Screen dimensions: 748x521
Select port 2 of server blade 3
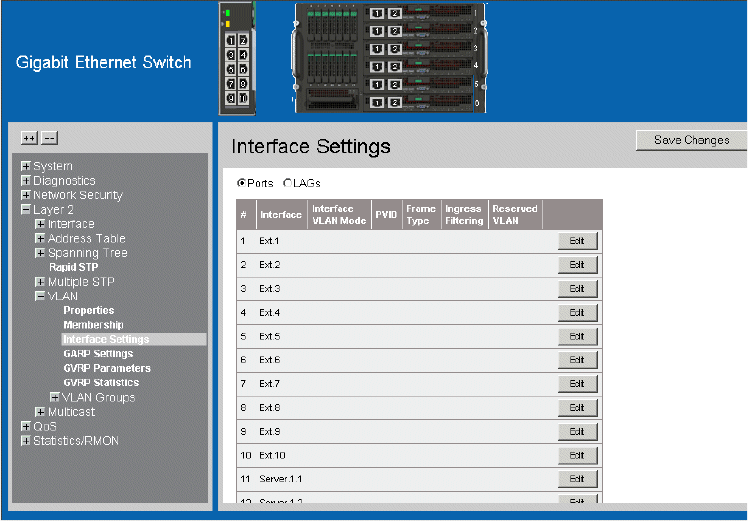click(395, 49)
